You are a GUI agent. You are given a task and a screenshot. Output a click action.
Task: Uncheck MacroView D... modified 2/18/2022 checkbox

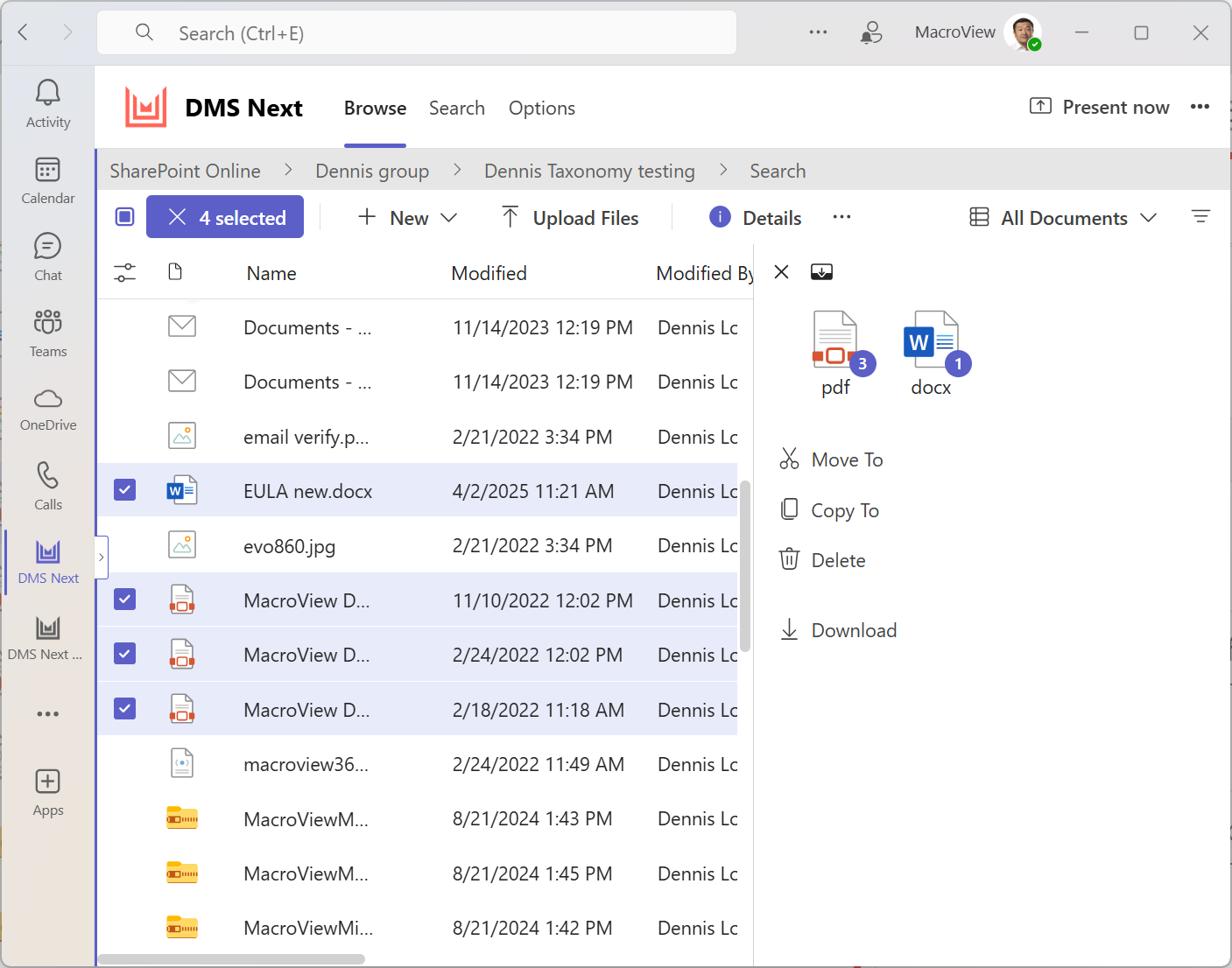[125, 709]
